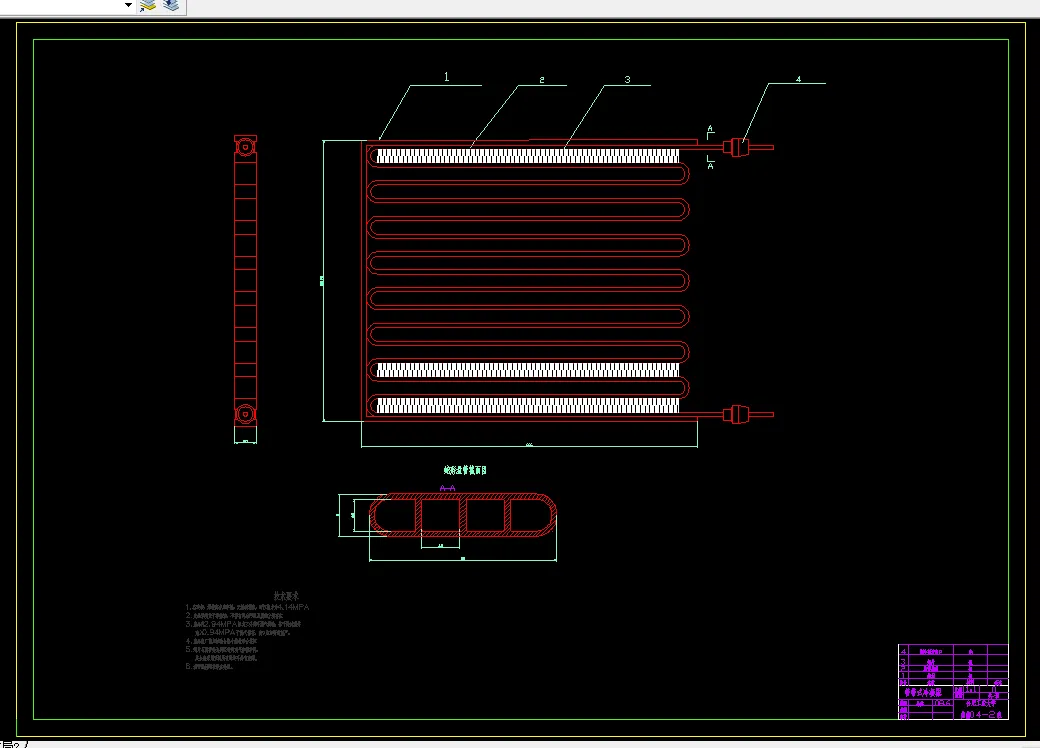Select the technical requirements text block
This screenshot has height=748, width=1040.
247,631
